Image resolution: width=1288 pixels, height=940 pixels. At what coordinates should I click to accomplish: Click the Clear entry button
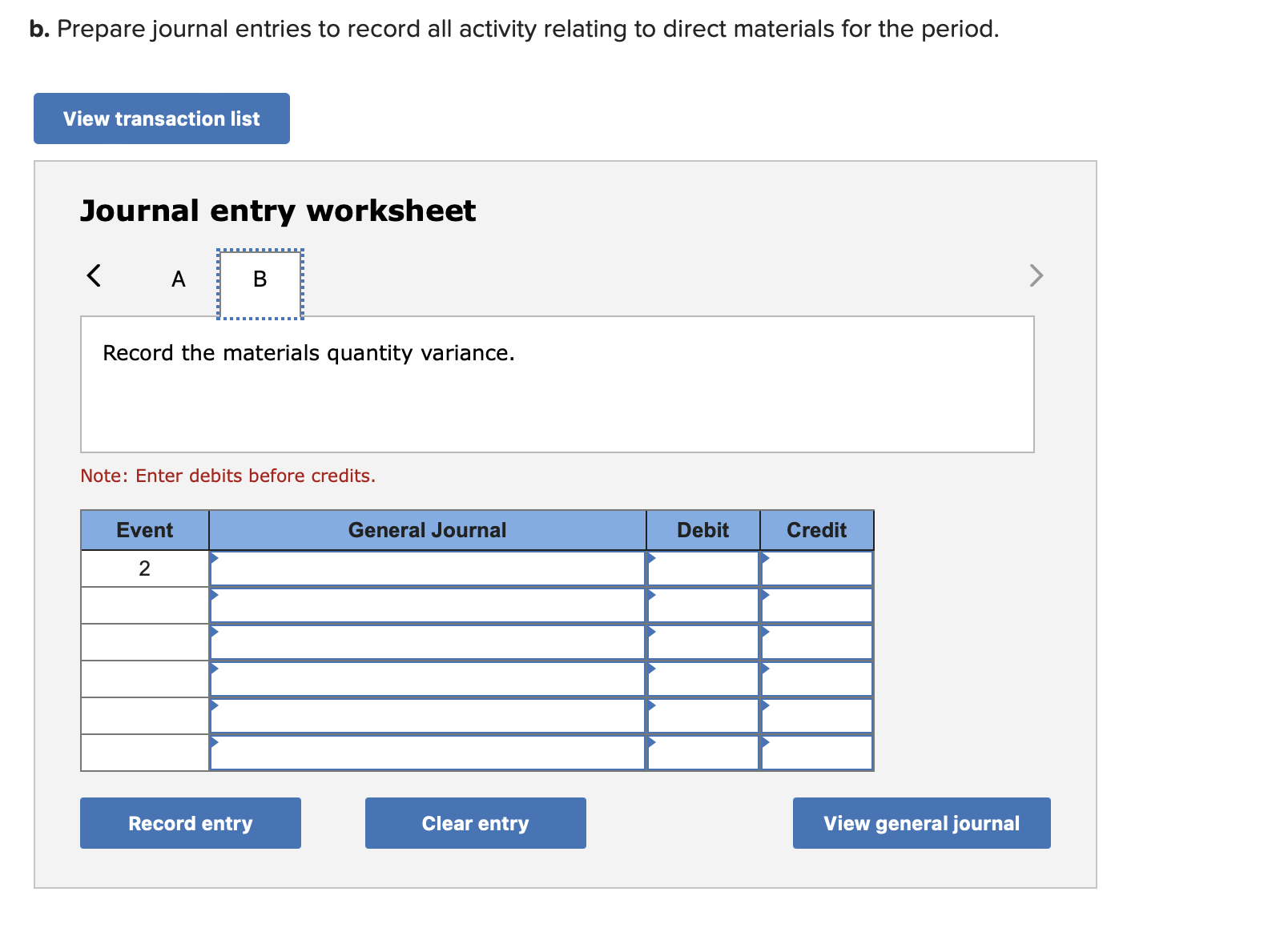475,823
